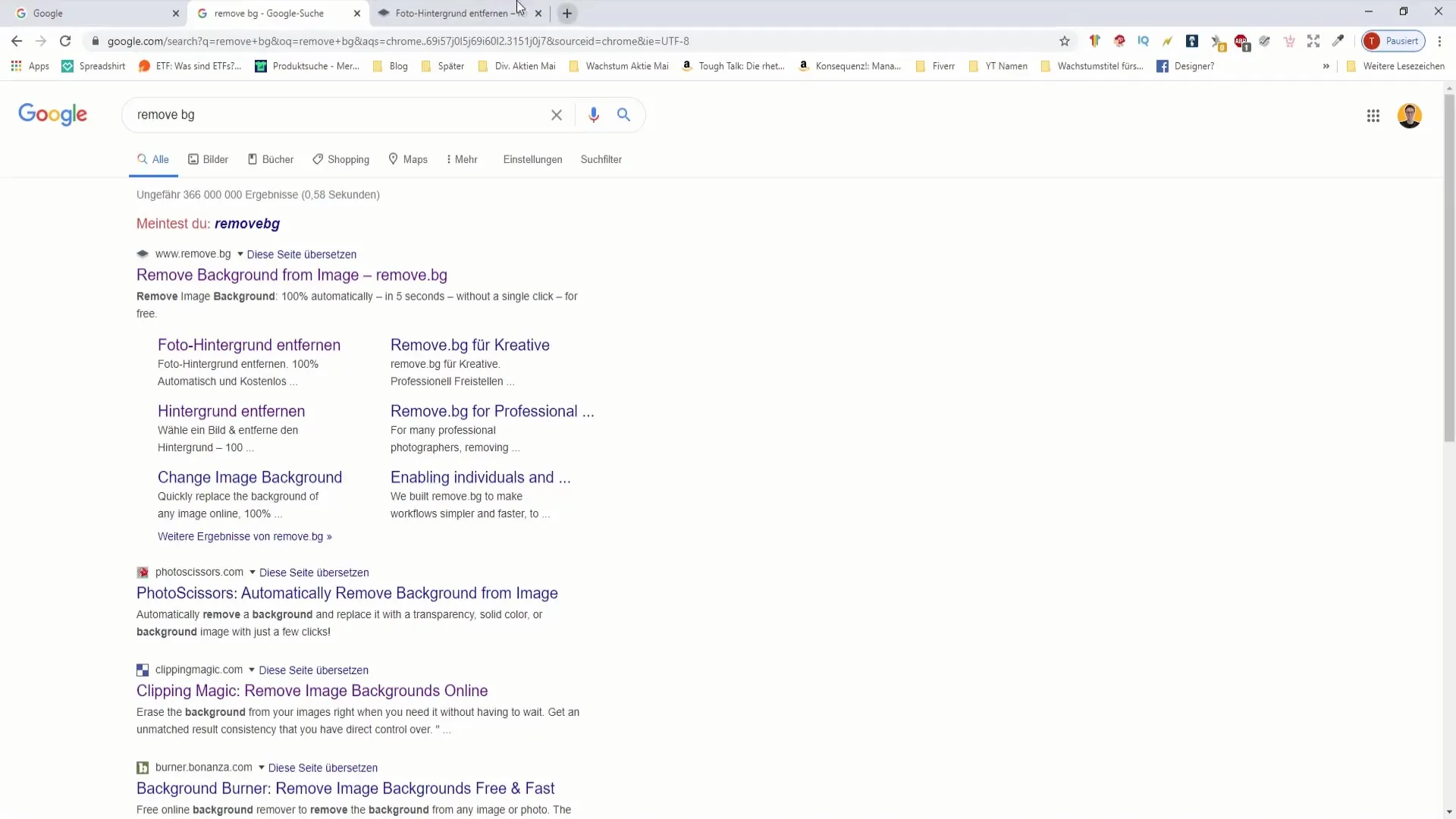
Task: Open the Clipping Magic search result
Action: click(312, 691)
